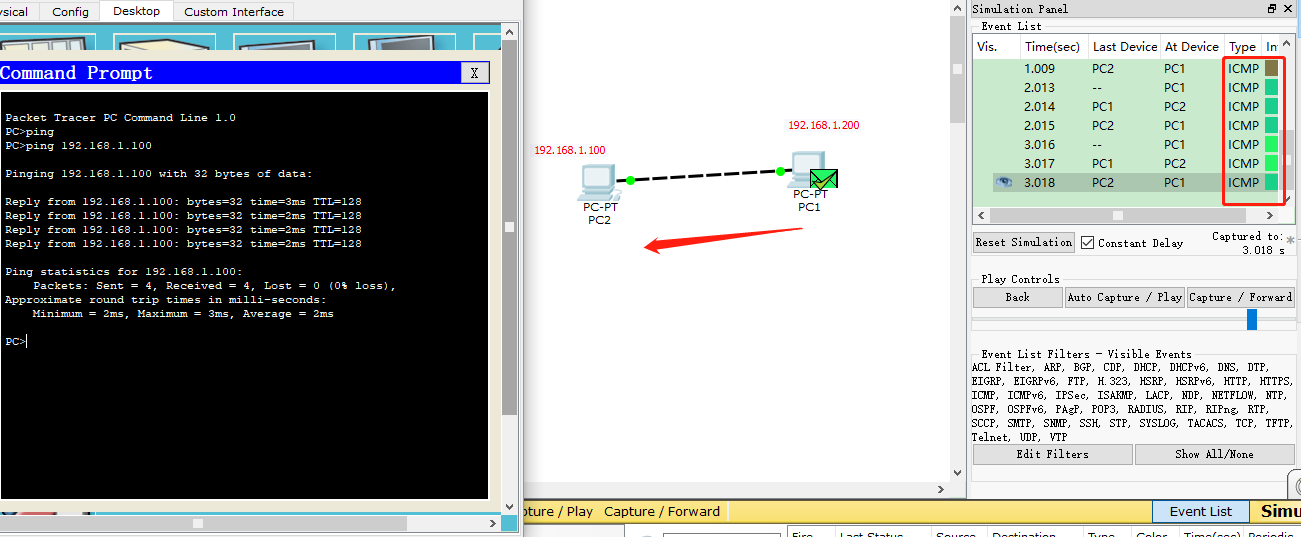Select the event row at 3.016 seconds

[x=1128, y=144]
